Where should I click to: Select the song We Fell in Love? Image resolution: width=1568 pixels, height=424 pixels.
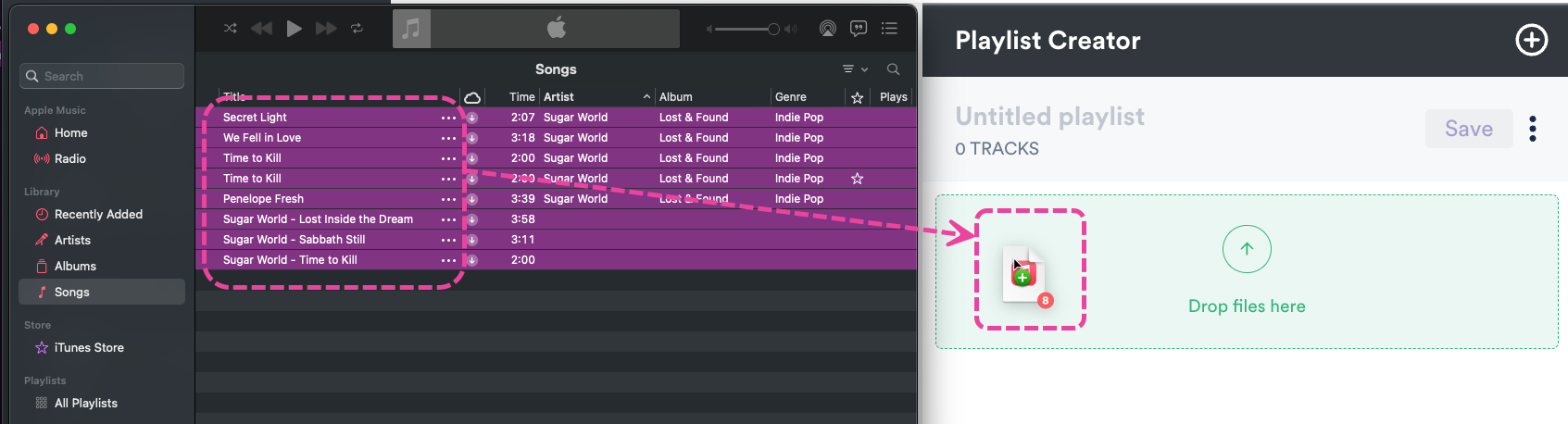pos(262,138)
